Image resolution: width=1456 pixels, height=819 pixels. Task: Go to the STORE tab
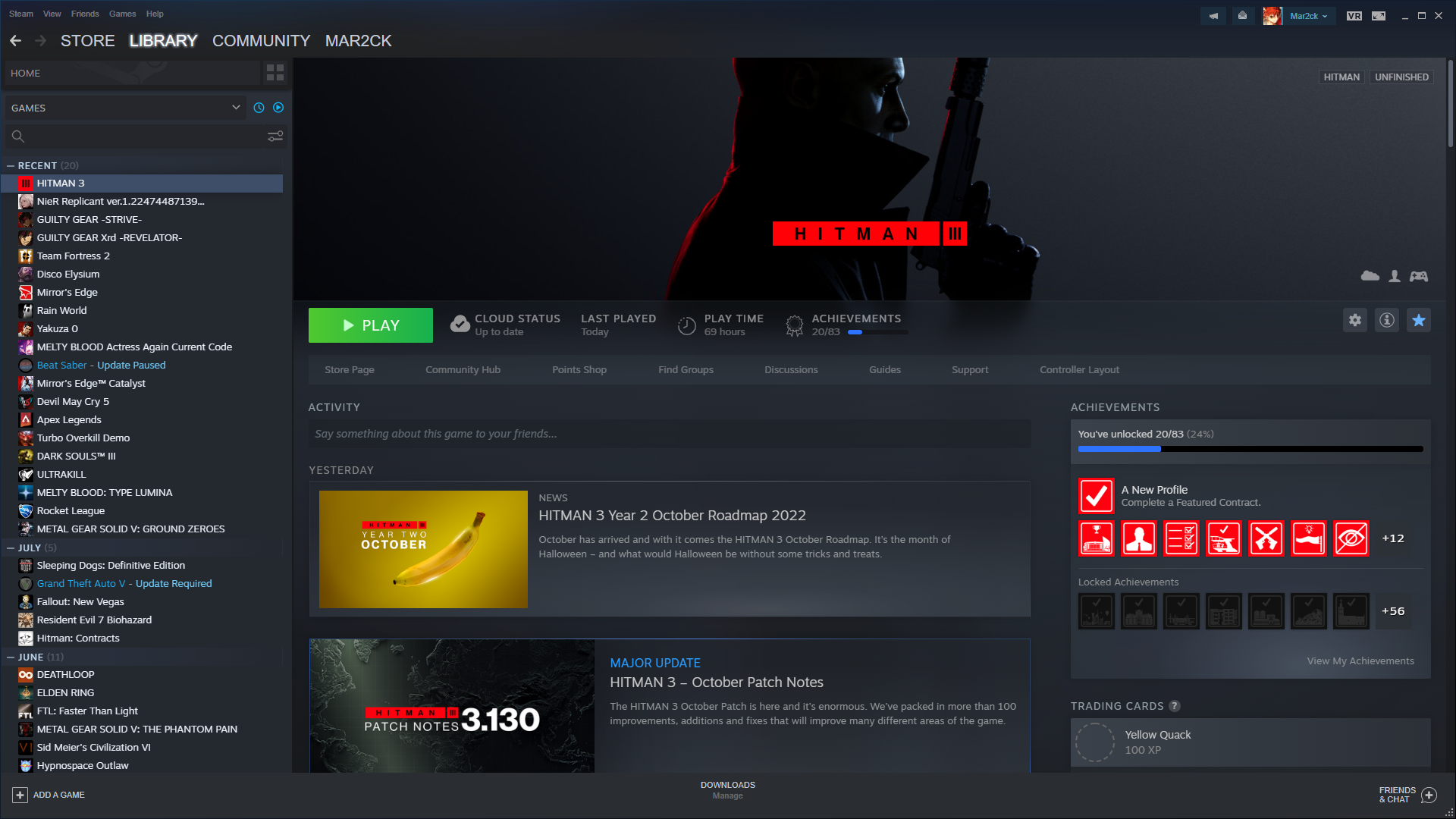coord(88,41)
